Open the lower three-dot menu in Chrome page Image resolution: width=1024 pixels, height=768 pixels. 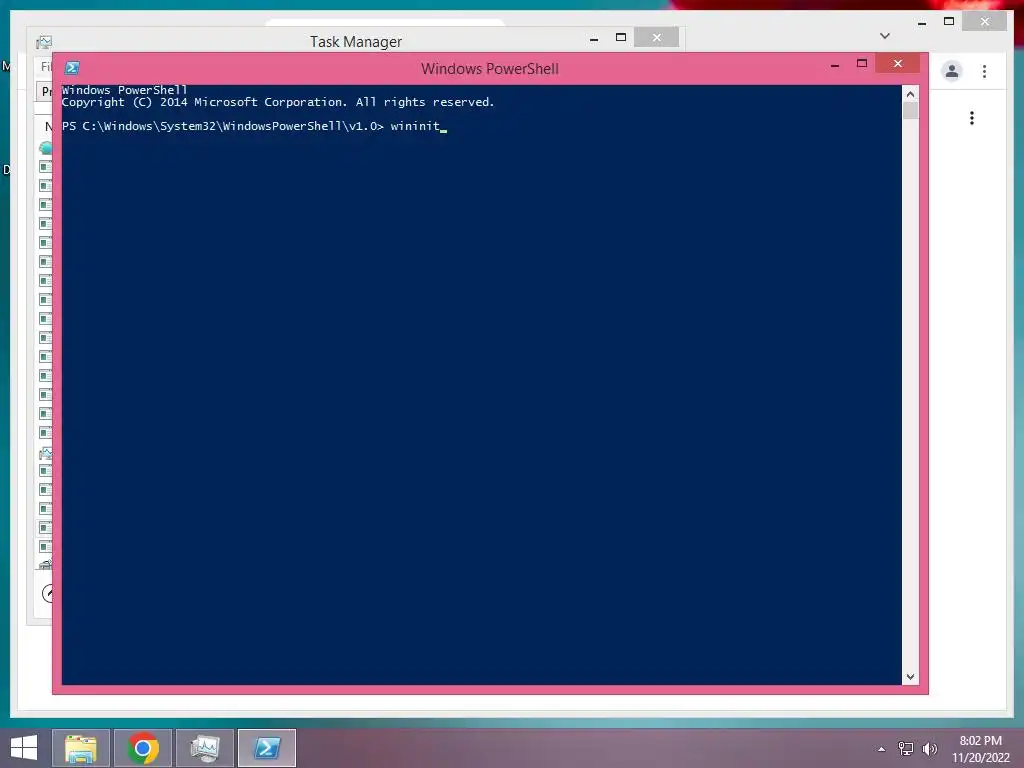tap(972, 118)
